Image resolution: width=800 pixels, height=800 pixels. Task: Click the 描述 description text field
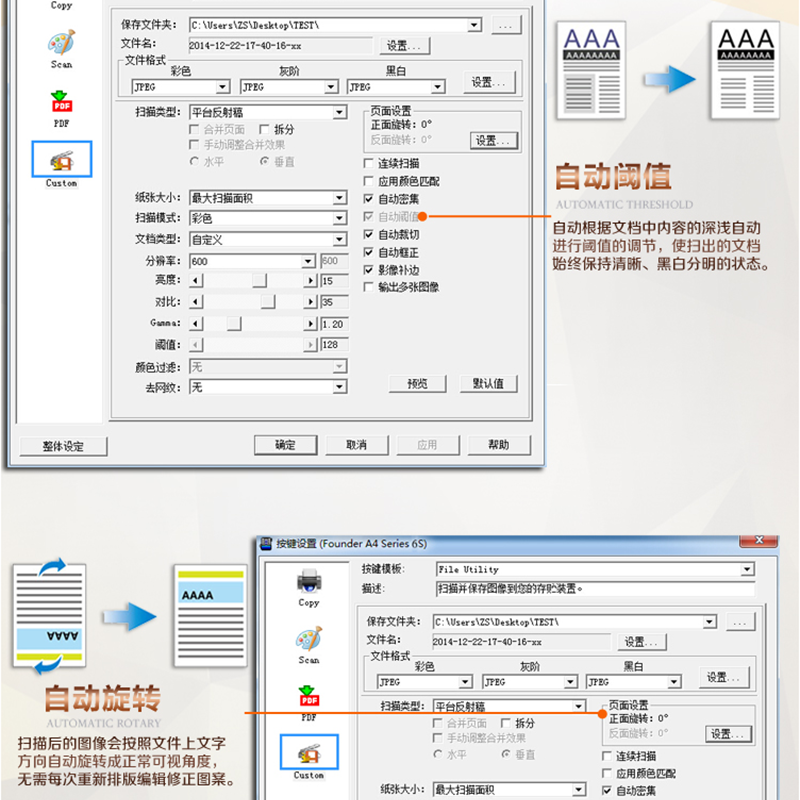pos(594,589)
